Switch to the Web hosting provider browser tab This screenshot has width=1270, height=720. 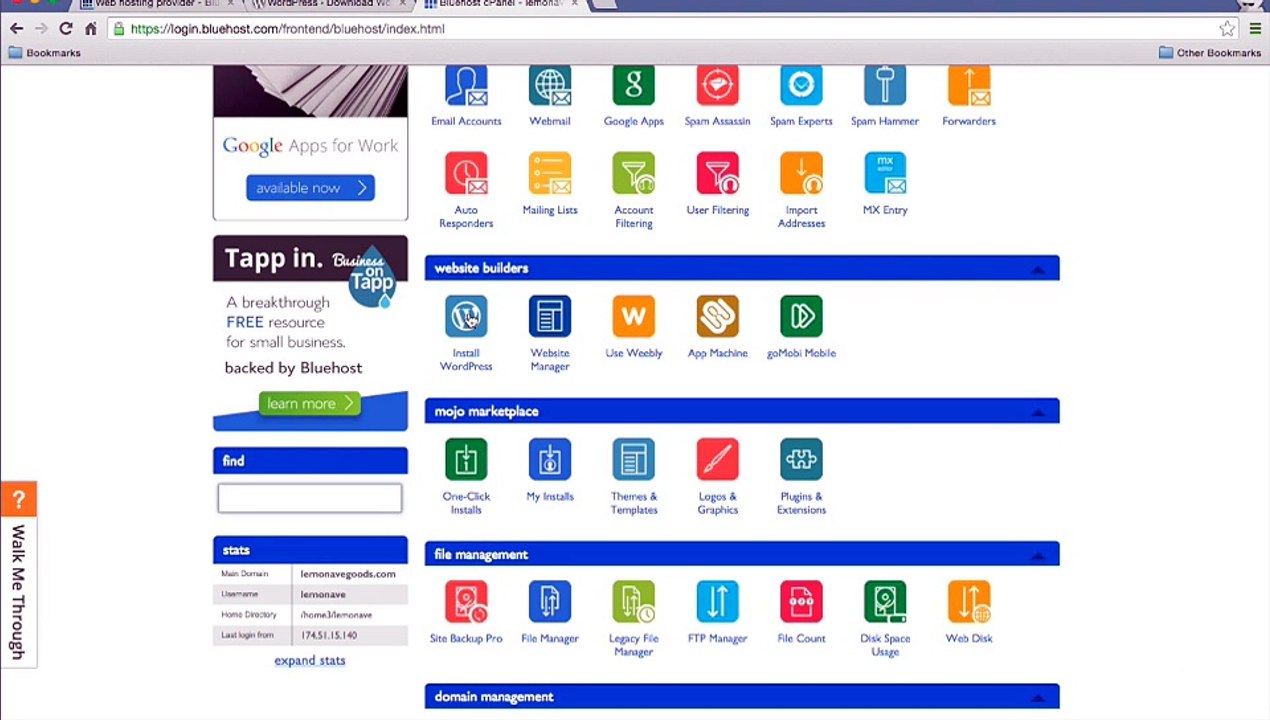tap(156, 5)
